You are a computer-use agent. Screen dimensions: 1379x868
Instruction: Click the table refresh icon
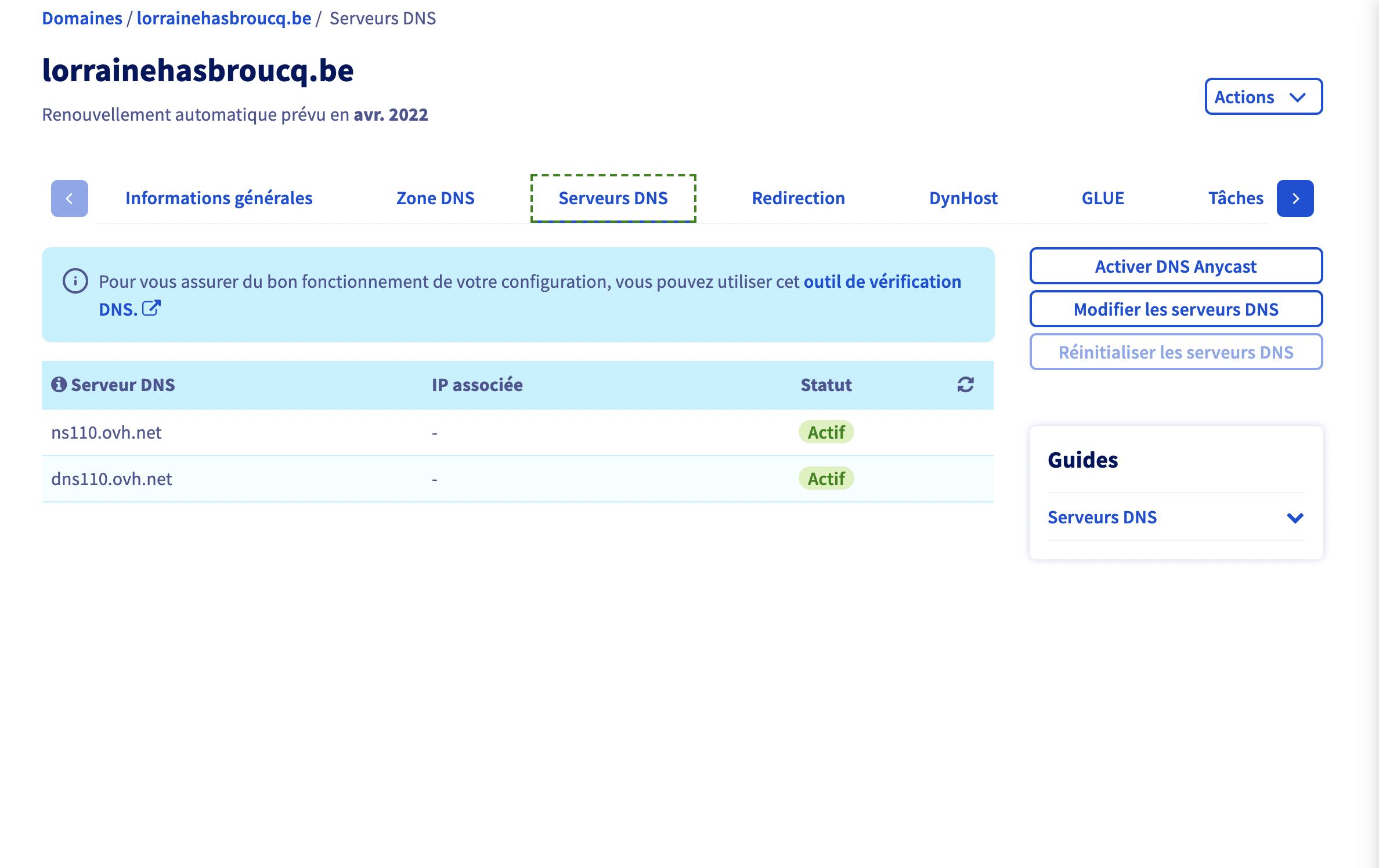[965, 385]
